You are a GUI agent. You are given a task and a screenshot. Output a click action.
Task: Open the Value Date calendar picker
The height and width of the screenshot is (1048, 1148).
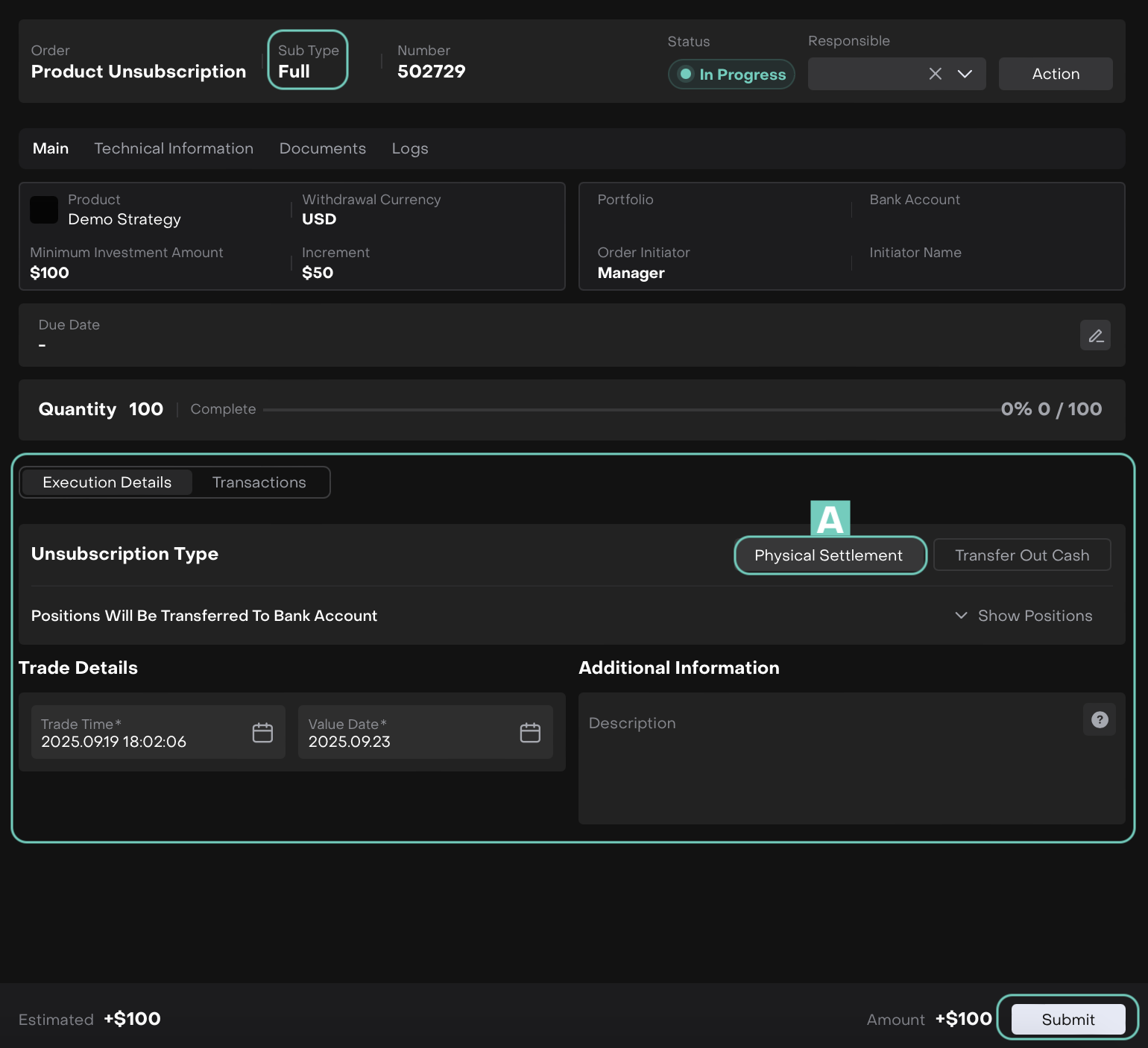[x=530, y=733]
